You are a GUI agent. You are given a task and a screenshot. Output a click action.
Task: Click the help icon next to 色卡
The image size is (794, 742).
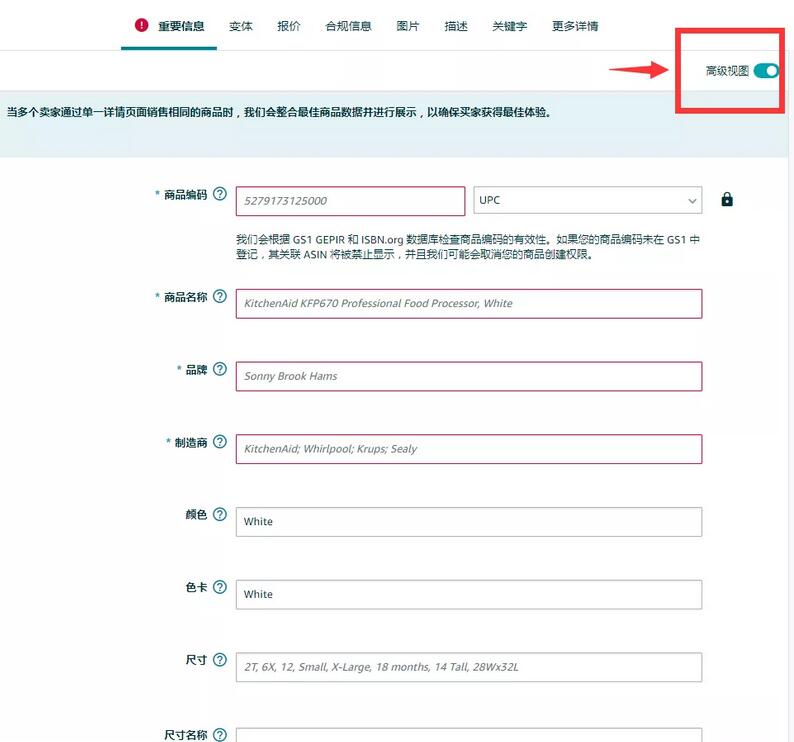pyautogui.click(x=220, y=588)
